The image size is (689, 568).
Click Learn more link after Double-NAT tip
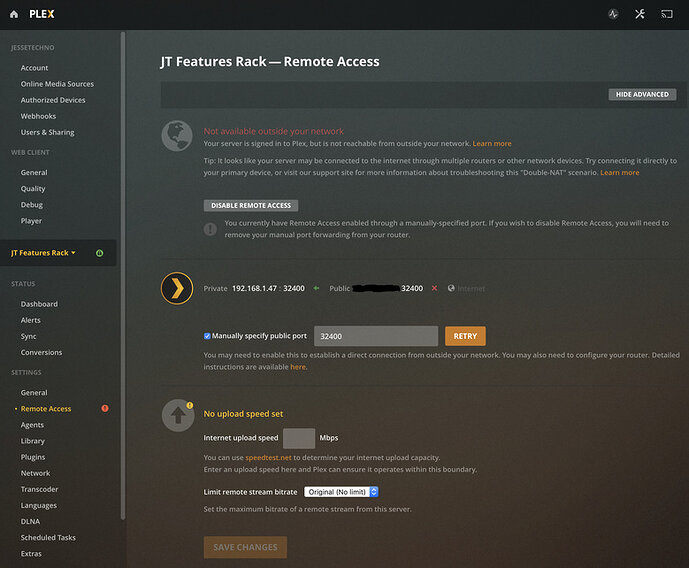click(620, 173)
